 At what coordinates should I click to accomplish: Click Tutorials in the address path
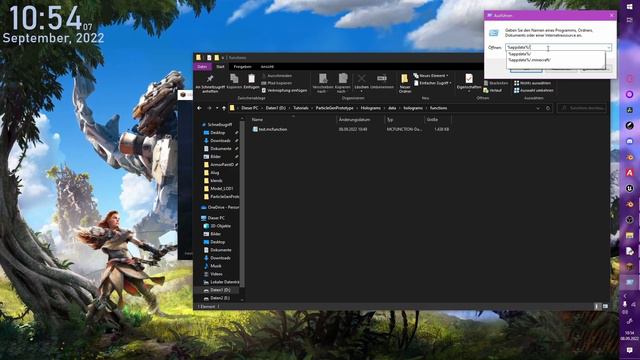(x=301, y=108)
